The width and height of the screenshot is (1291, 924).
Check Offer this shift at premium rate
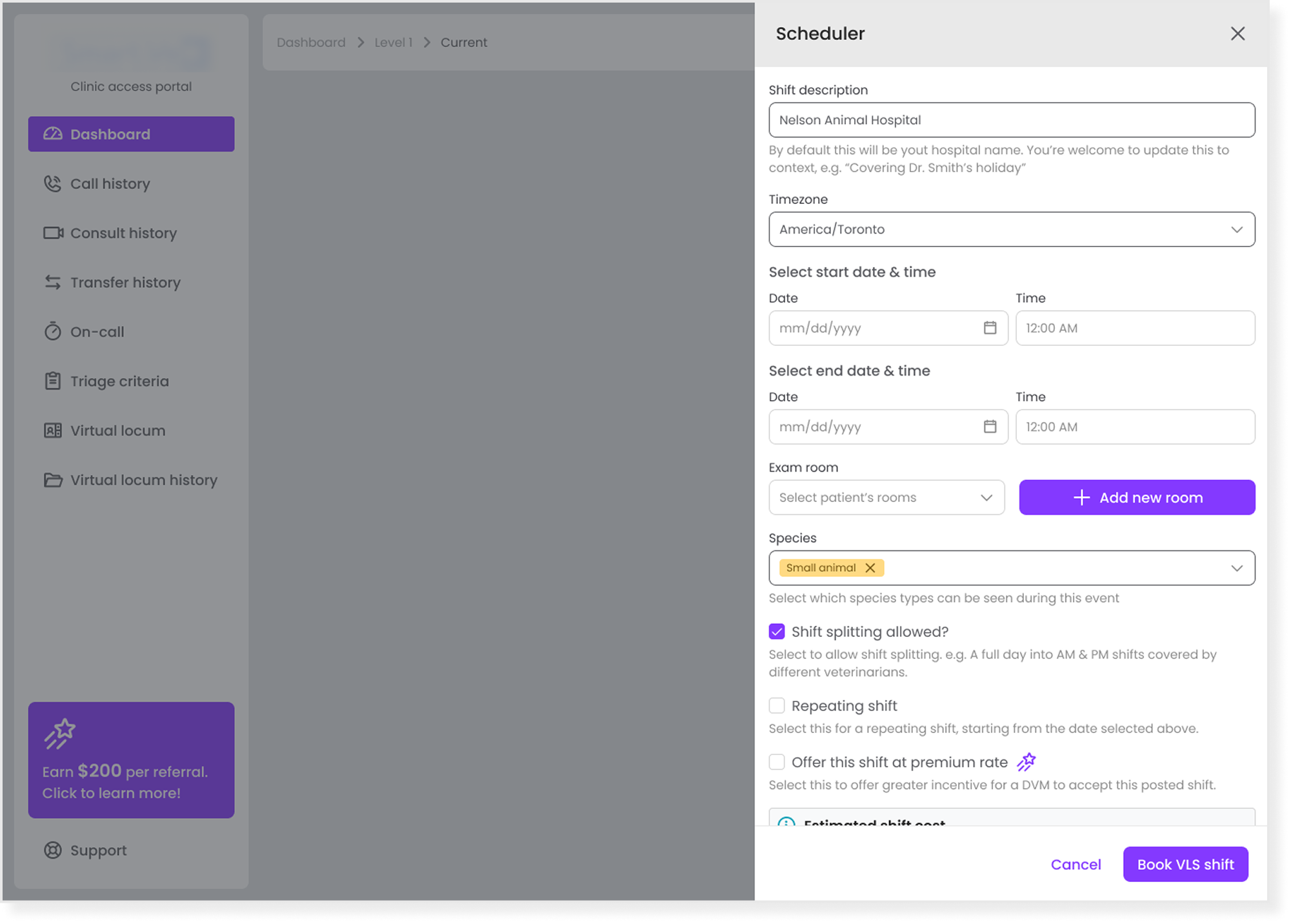point(777,762)
